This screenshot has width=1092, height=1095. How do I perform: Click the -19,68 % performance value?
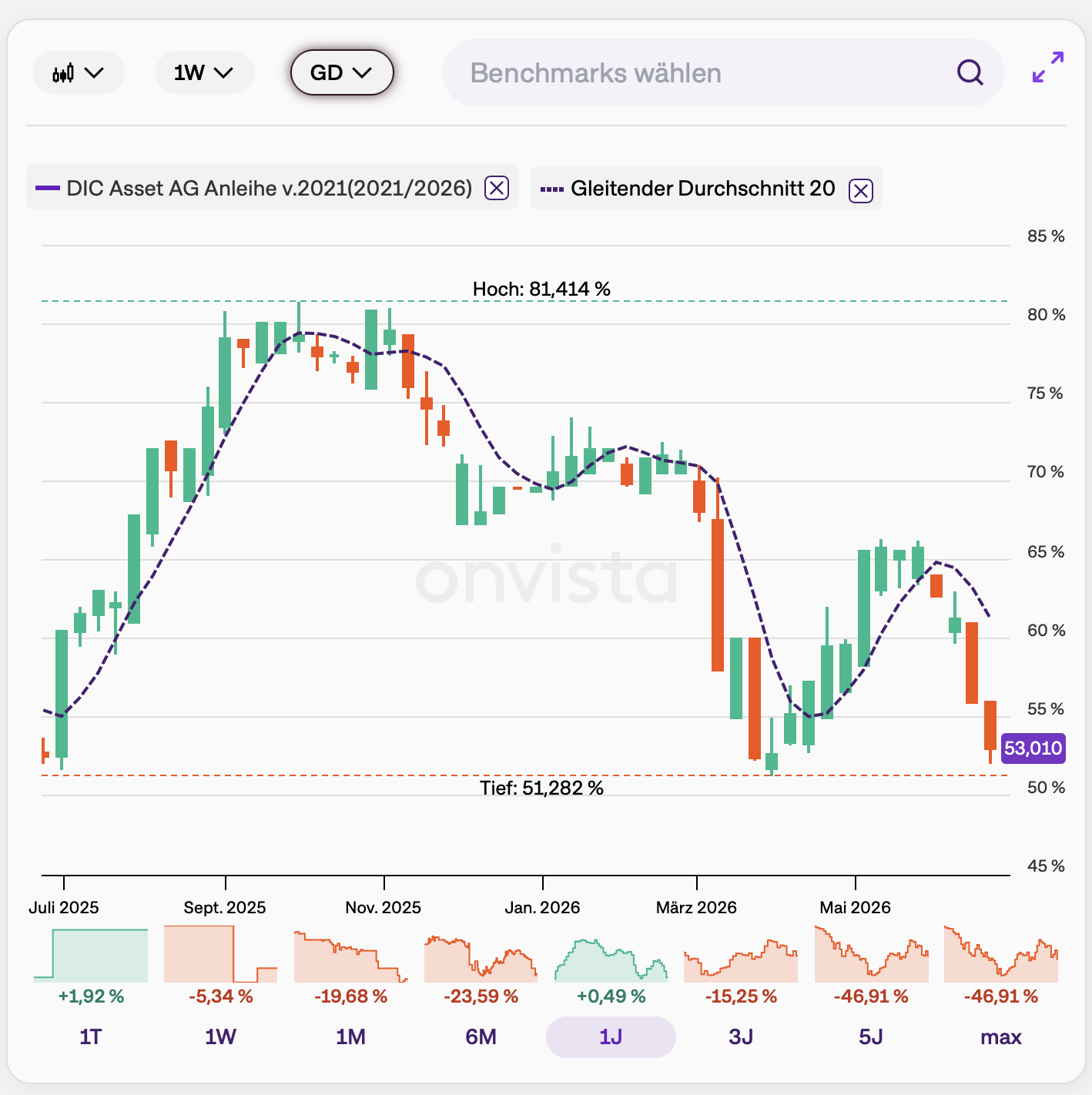tap(351, 996)
